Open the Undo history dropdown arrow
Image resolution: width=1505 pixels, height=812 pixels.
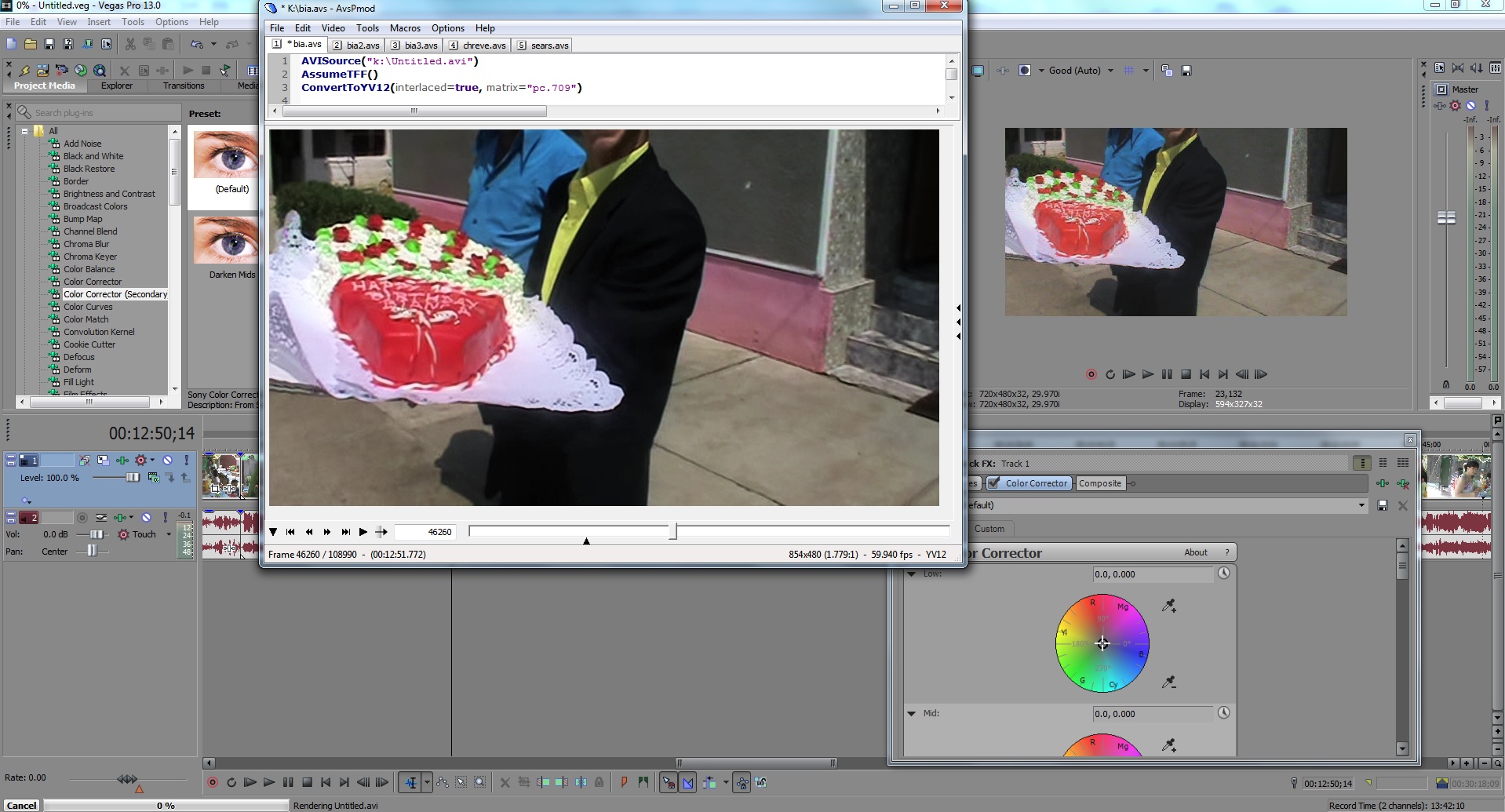pyautogui.click(x=213, y=44)
